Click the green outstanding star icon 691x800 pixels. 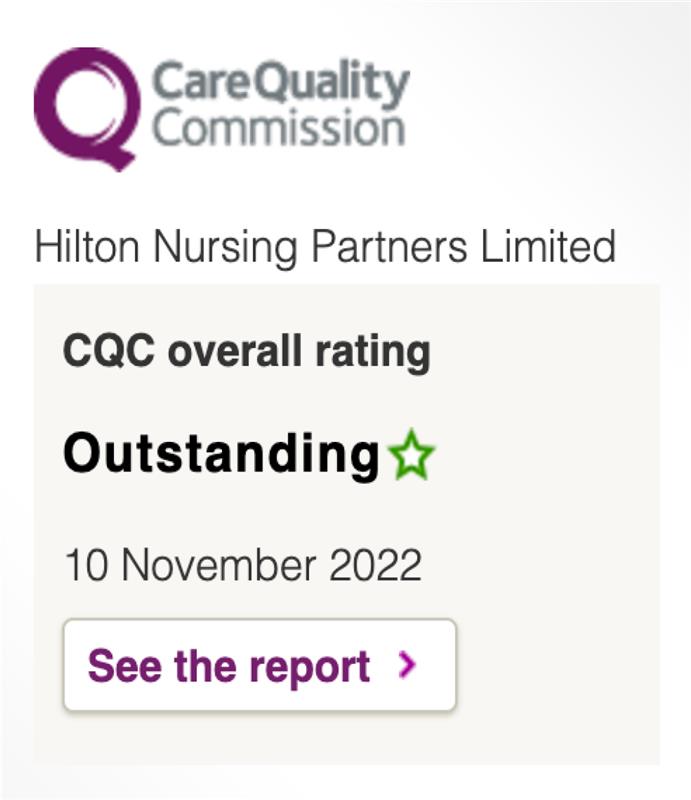pos(411,455)
